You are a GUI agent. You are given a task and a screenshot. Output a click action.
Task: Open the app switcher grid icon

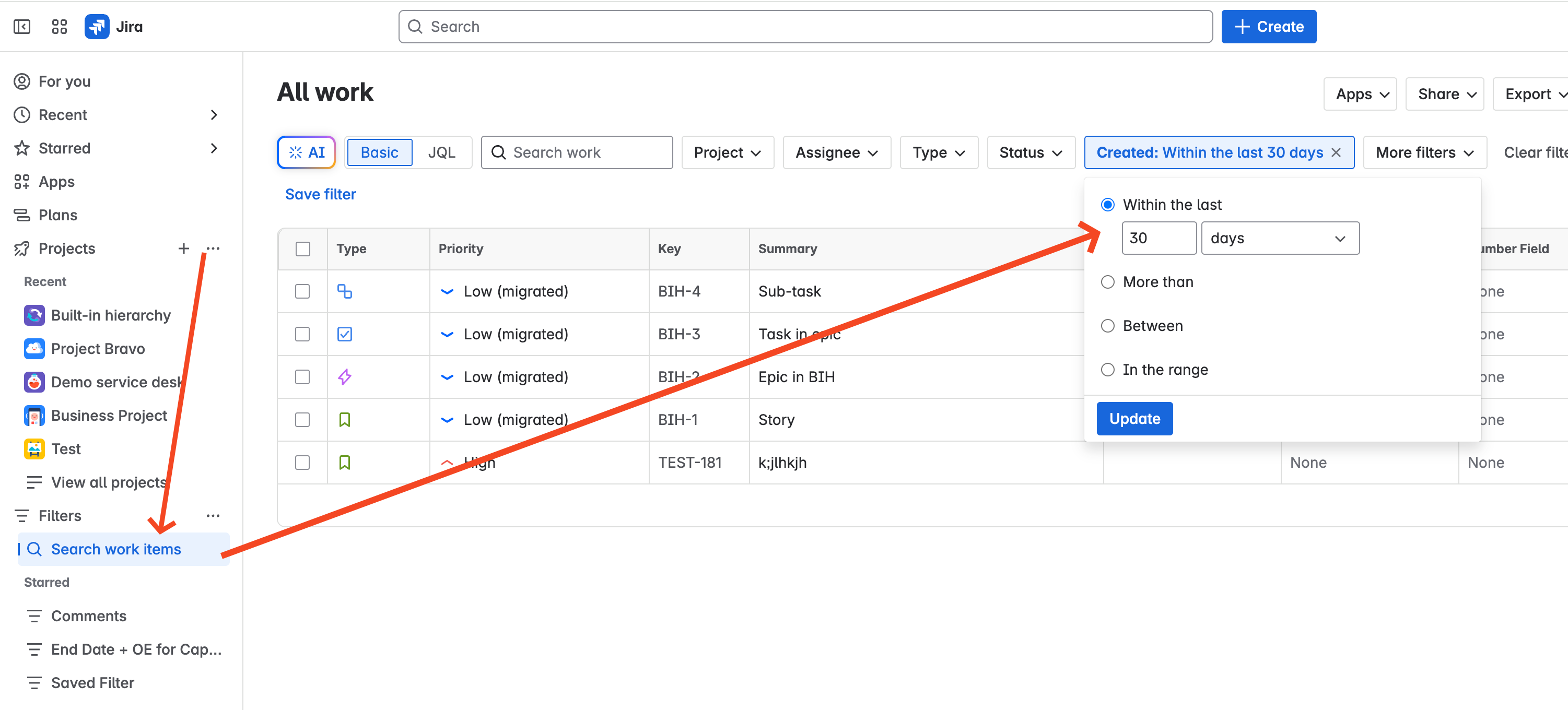coord(59,27)
